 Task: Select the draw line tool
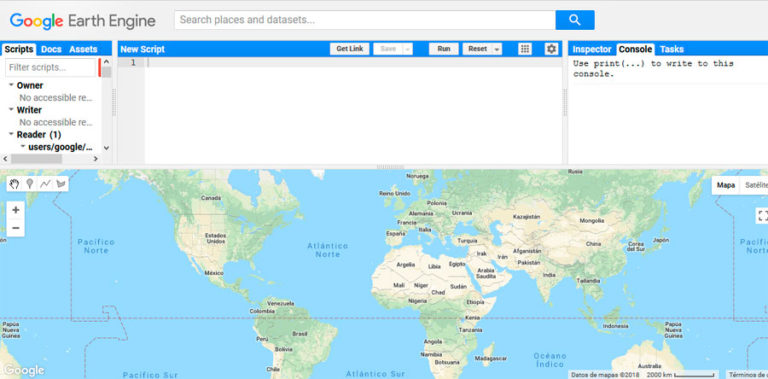click(45, 184)
